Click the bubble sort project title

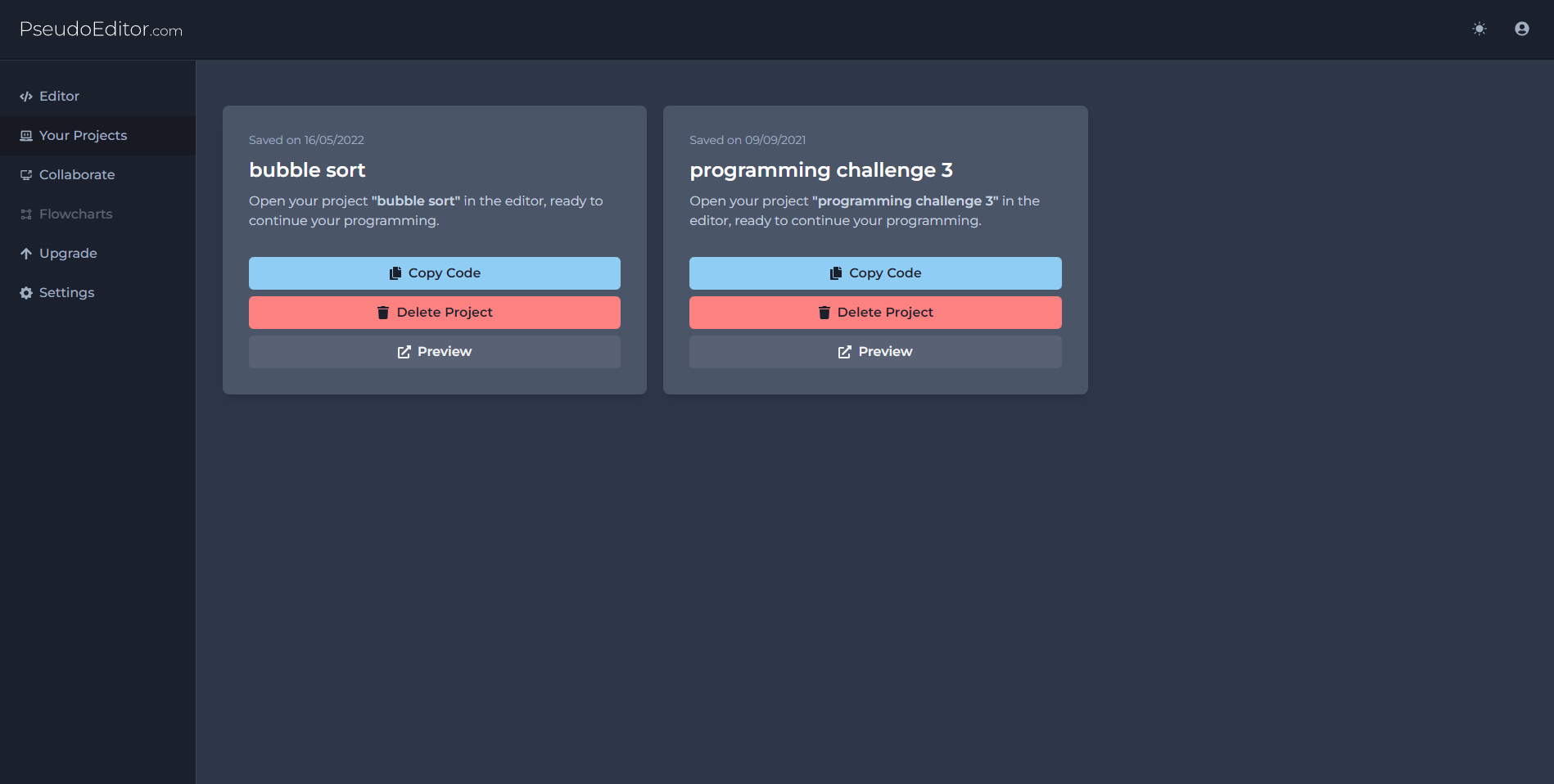[x=307, y=170]
